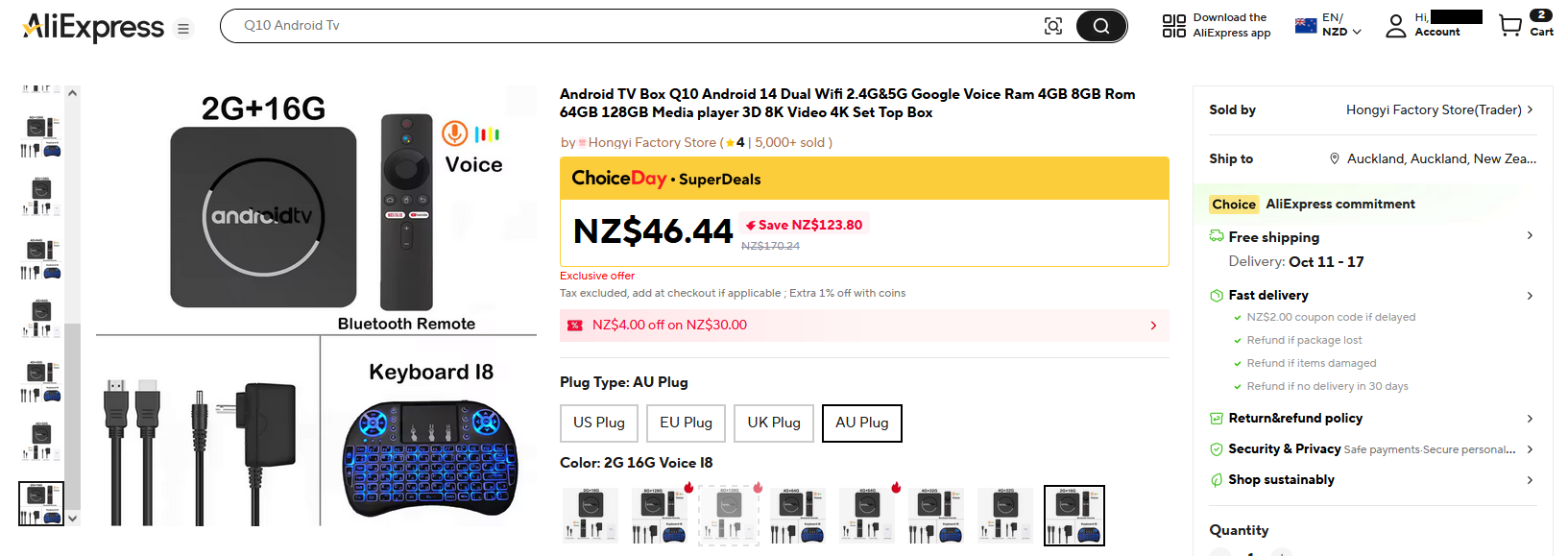The width and height of the screenshot is (1568, 556).
Task: Click the AliExpress logo
Action: coord(93,27)
